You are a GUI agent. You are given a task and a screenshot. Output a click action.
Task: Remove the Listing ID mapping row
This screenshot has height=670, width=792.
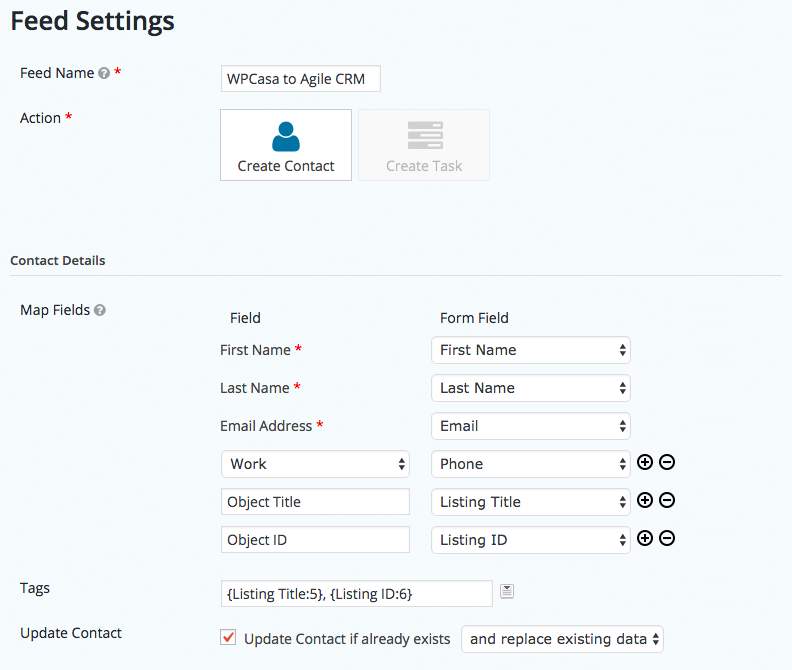(x=667, y=538)
